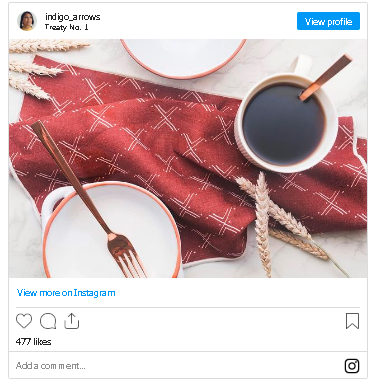Follow the View more on Instagram link
376x384 pixels.
[x=66, y=293]
